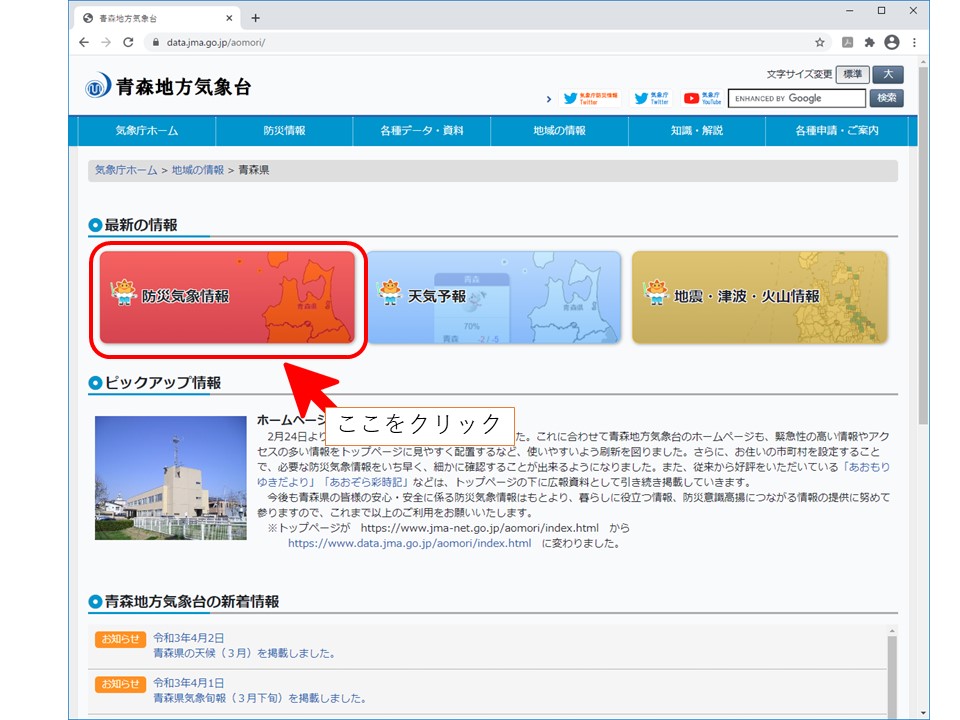Click 気象庁ホーム breadcrumb link
Viewport: 960px width, 720px height.
point(126,170)
